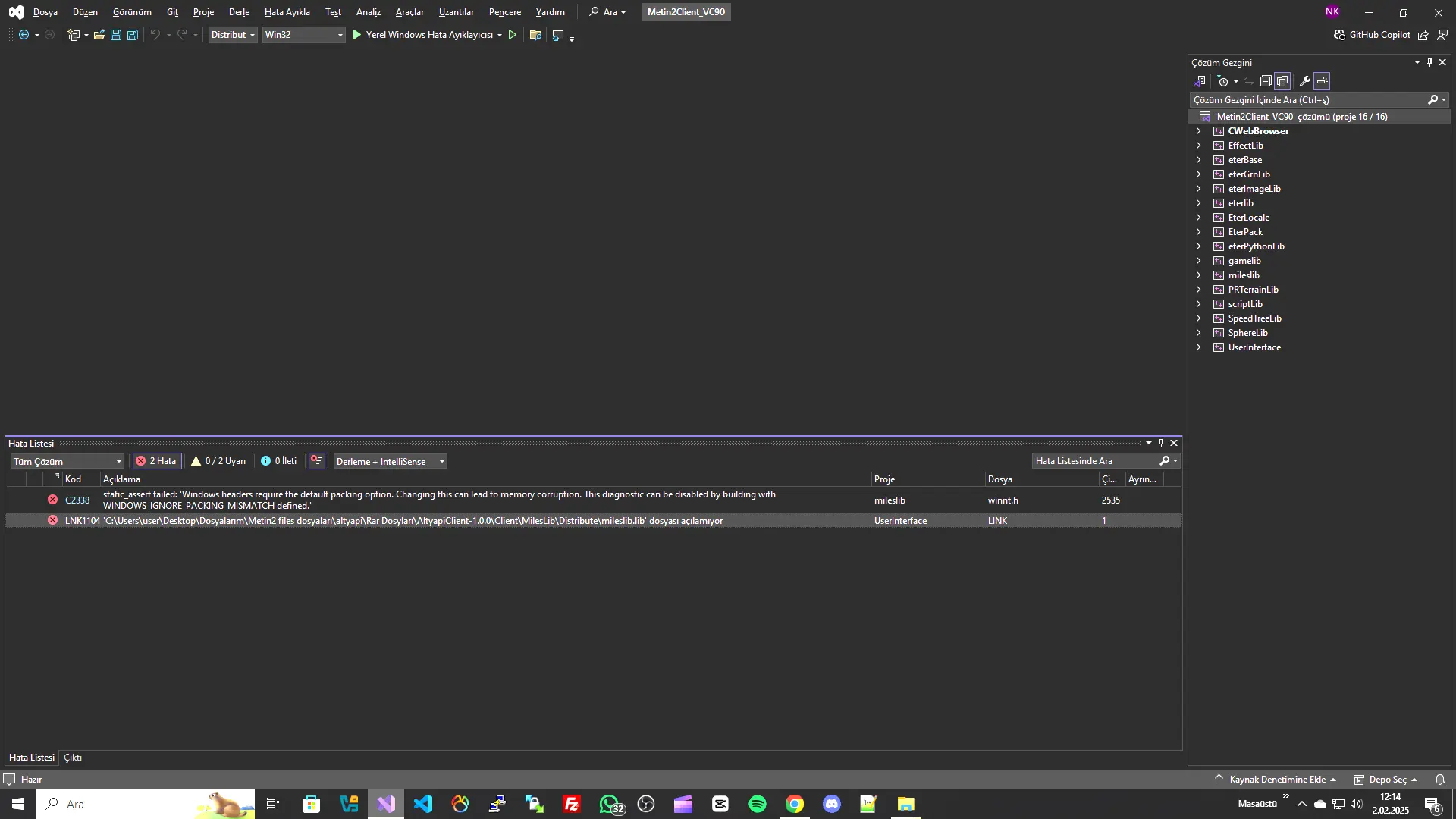Image resolution: width=1456 pixels, height=819 pixels.
Task: Toggle the 0 İleti messages filter
Action: click(x=278, y=460)
